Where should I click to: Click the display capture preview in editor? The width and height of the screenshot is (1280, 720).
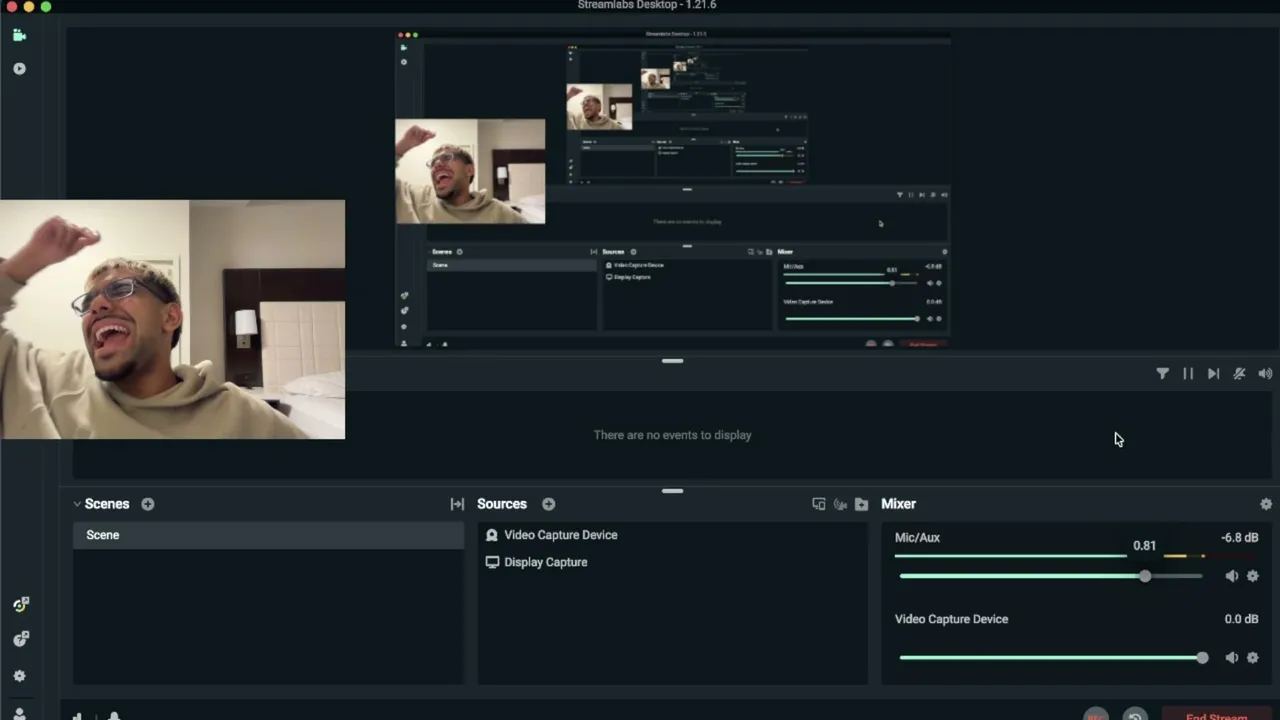pyautogui.click(x=672, y=190)
